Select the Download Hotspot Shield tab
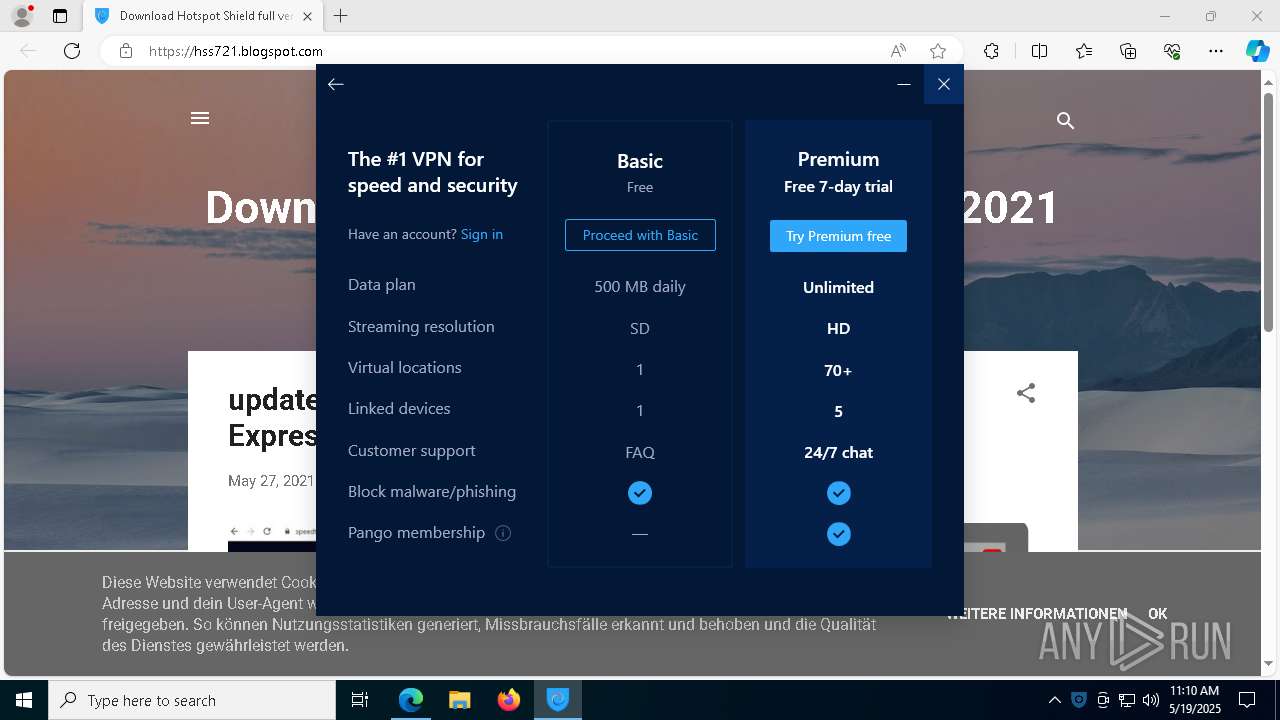 click(x=202, y=16)
